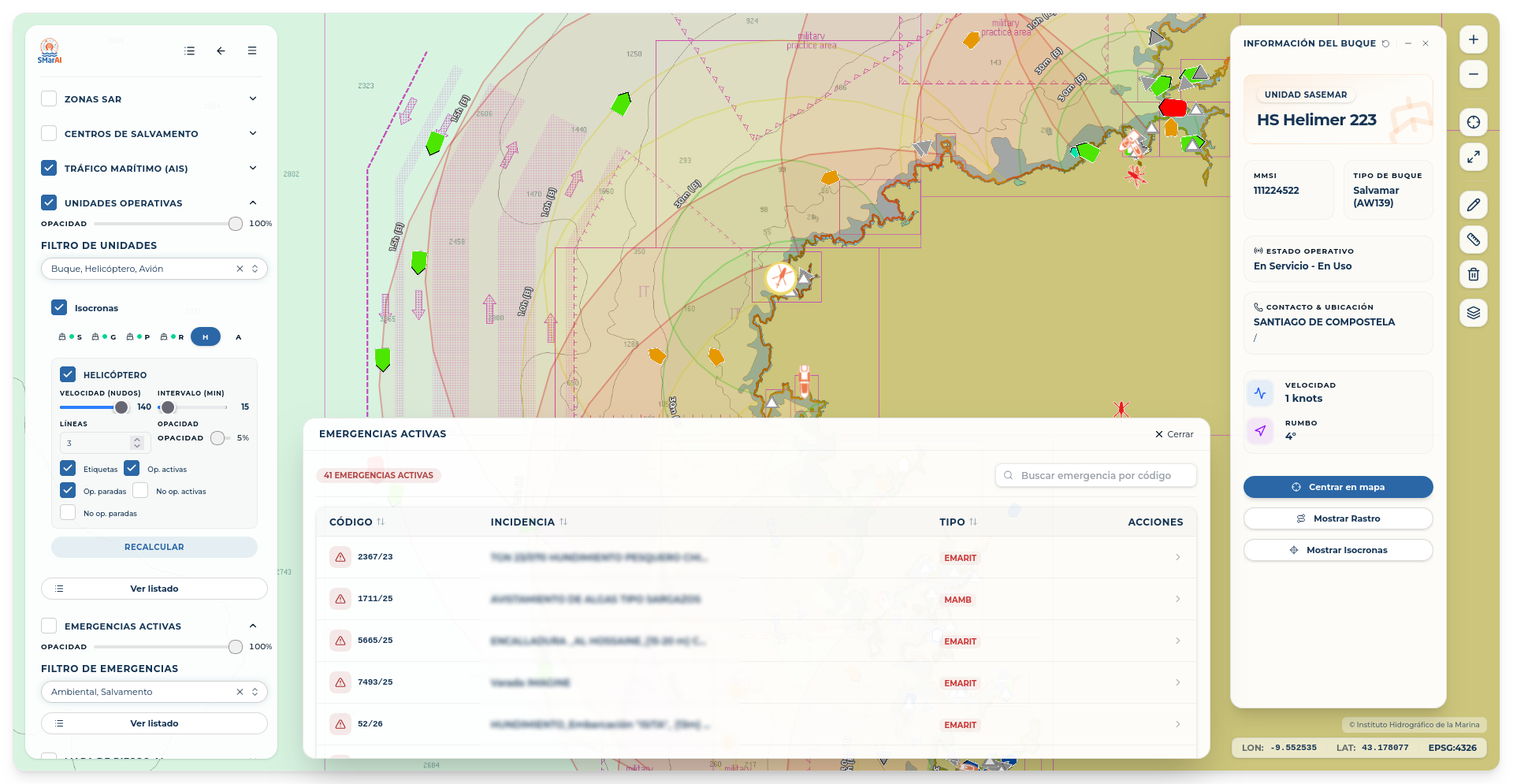
Task: Click Ver listado under Unidades Operativas
Action: (154, 589)
